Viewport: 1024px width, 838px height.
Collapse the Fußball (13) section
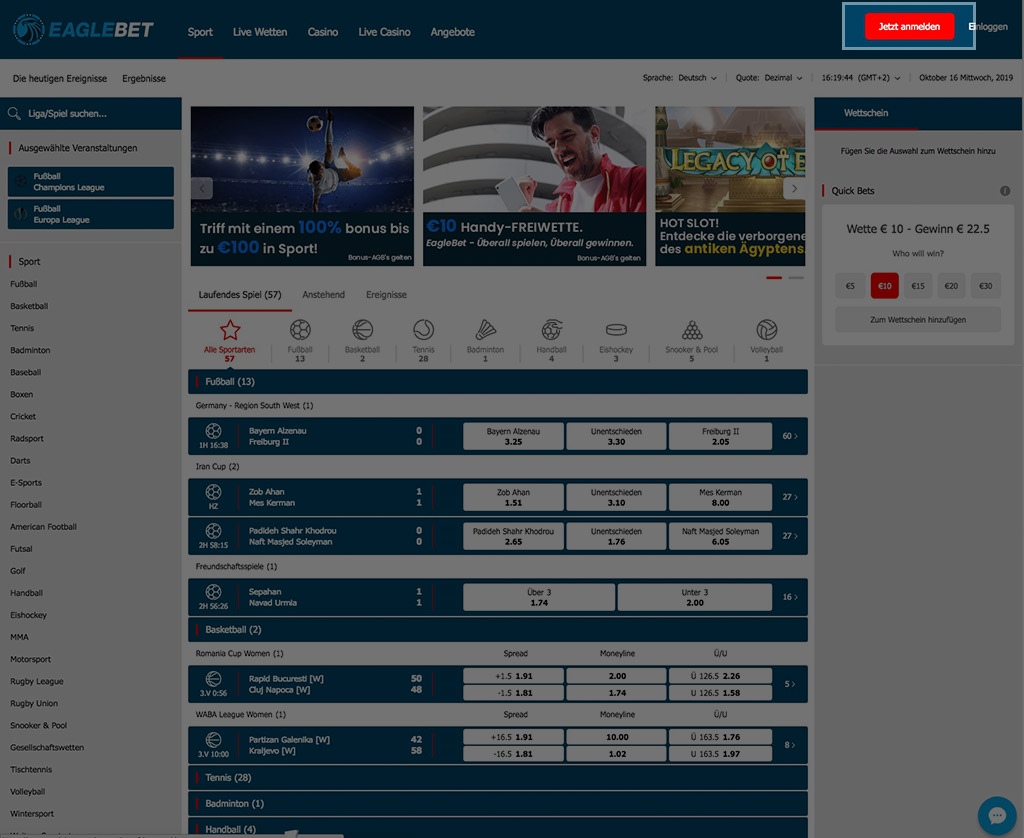pos(498,381)
